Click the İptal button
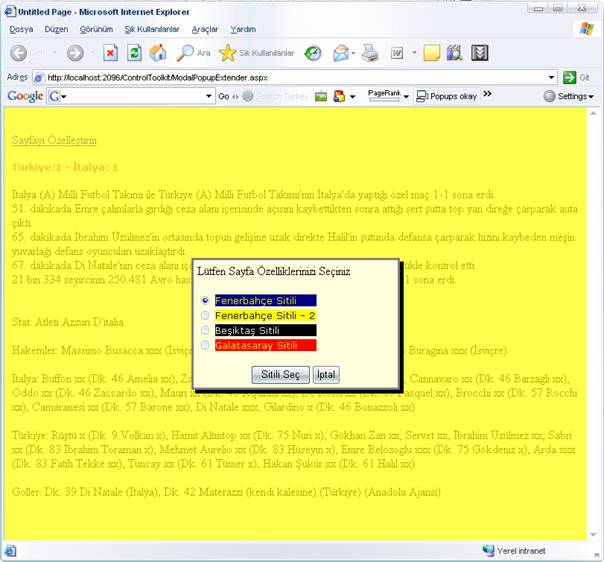 click(x=326, y=374)
